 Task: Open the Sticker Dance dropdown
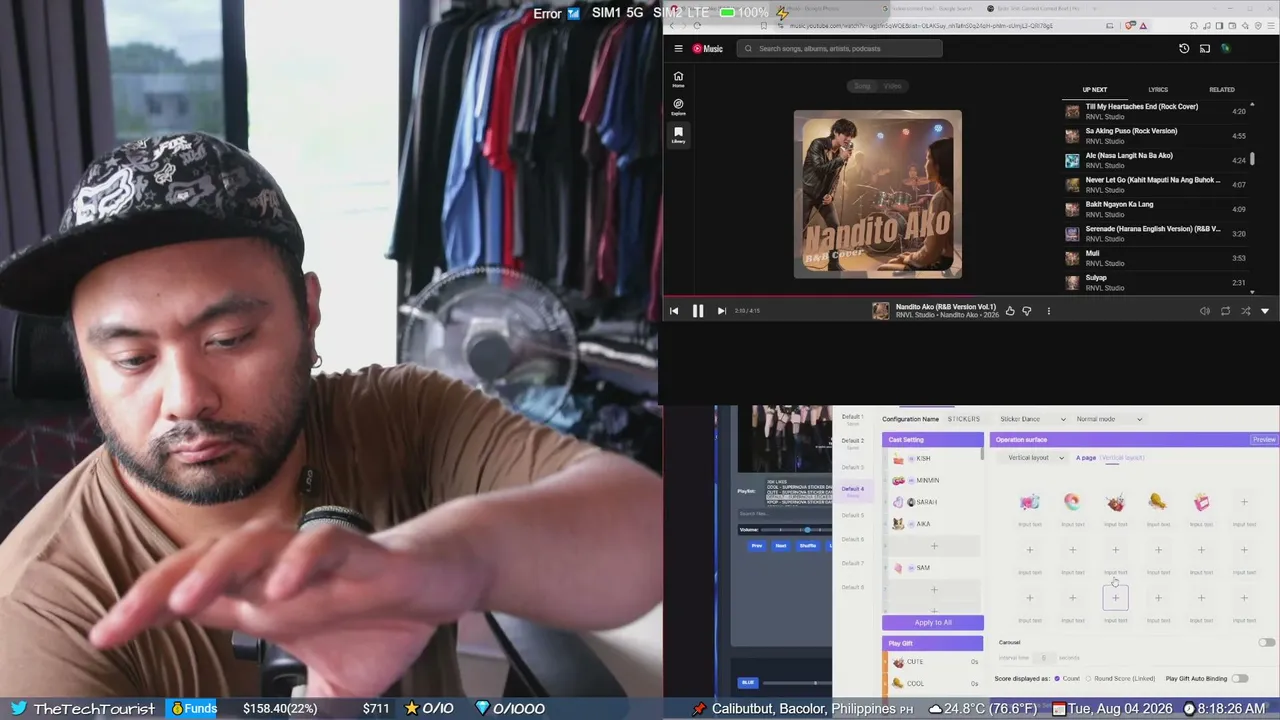pyautogui.click(x=1033, y=419)
